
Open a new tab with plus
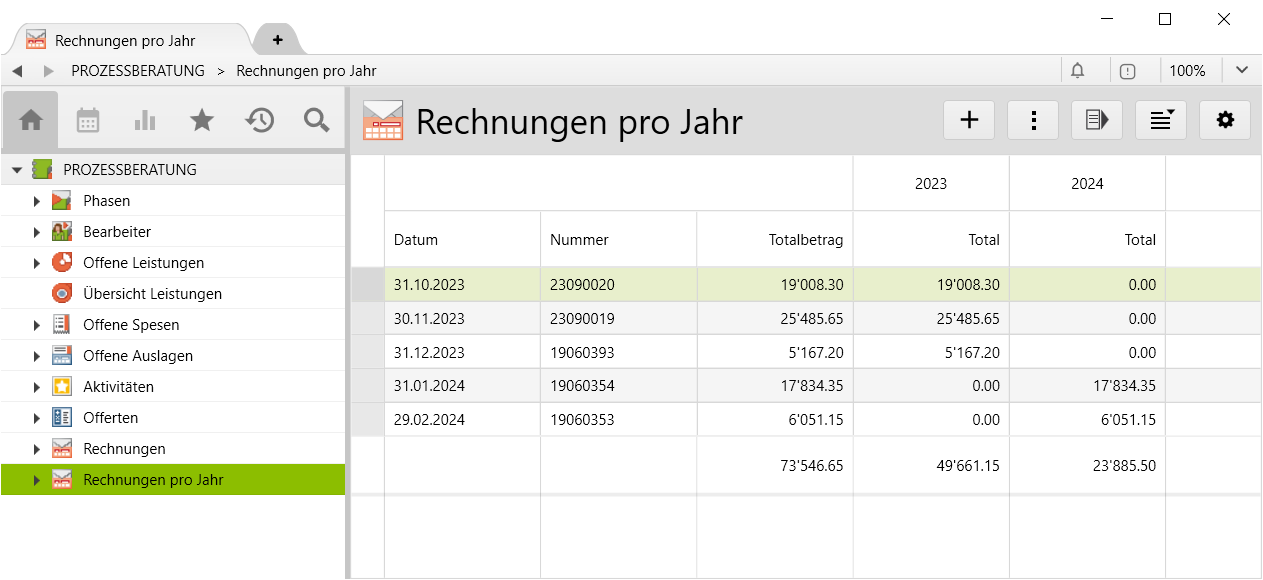pyautogui.click(x=277, y=40)
